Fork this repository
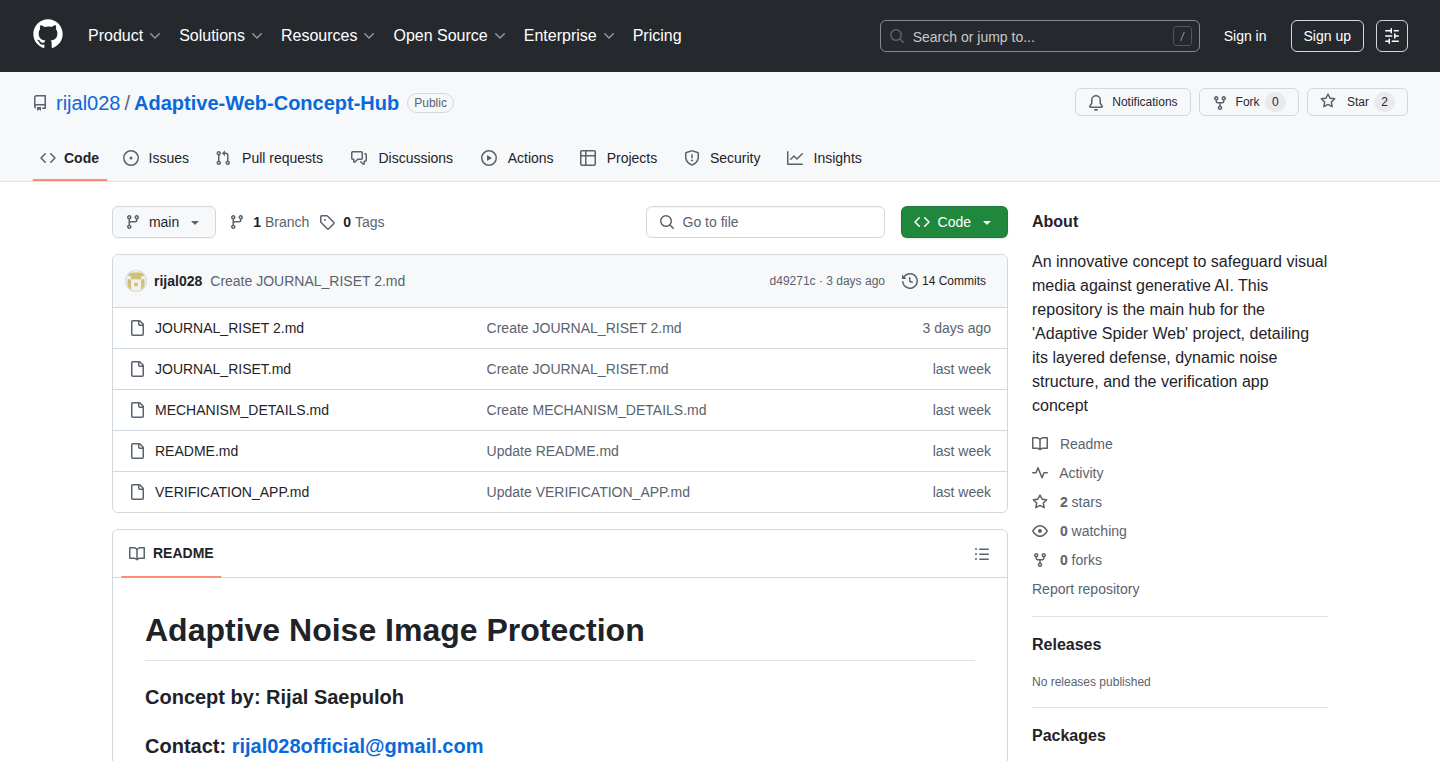1440x761 pixels. click(x=1248, y=102)
